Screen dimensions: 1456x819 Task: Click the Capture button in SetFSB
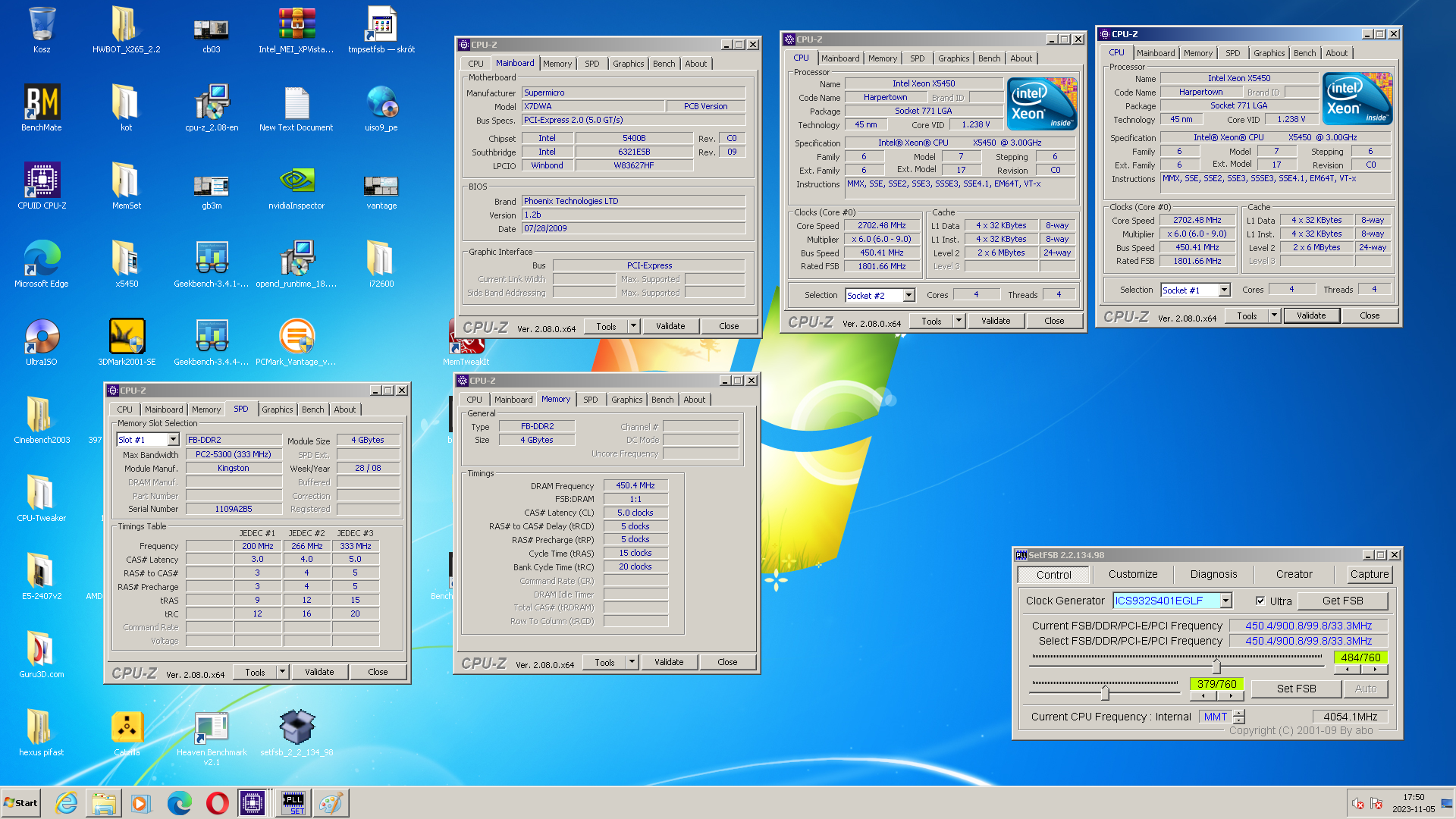click(x=1369, y=574)
